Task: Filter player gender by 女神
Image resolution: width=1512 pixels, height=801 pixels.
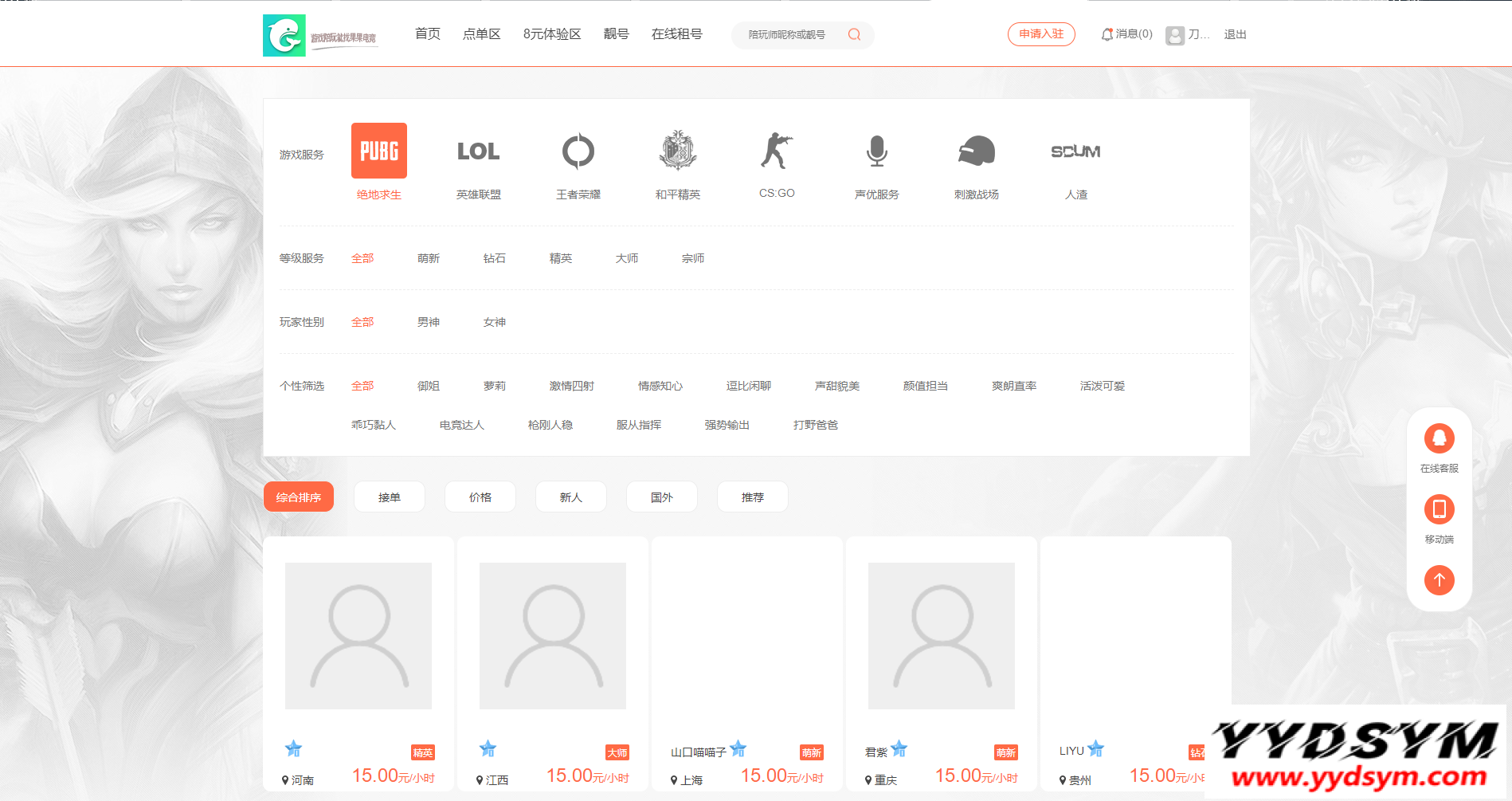Action: 494,322
